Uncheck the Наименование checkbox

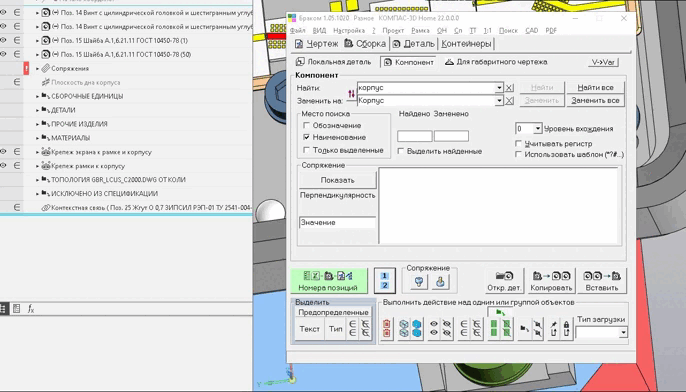coord(306,137)
